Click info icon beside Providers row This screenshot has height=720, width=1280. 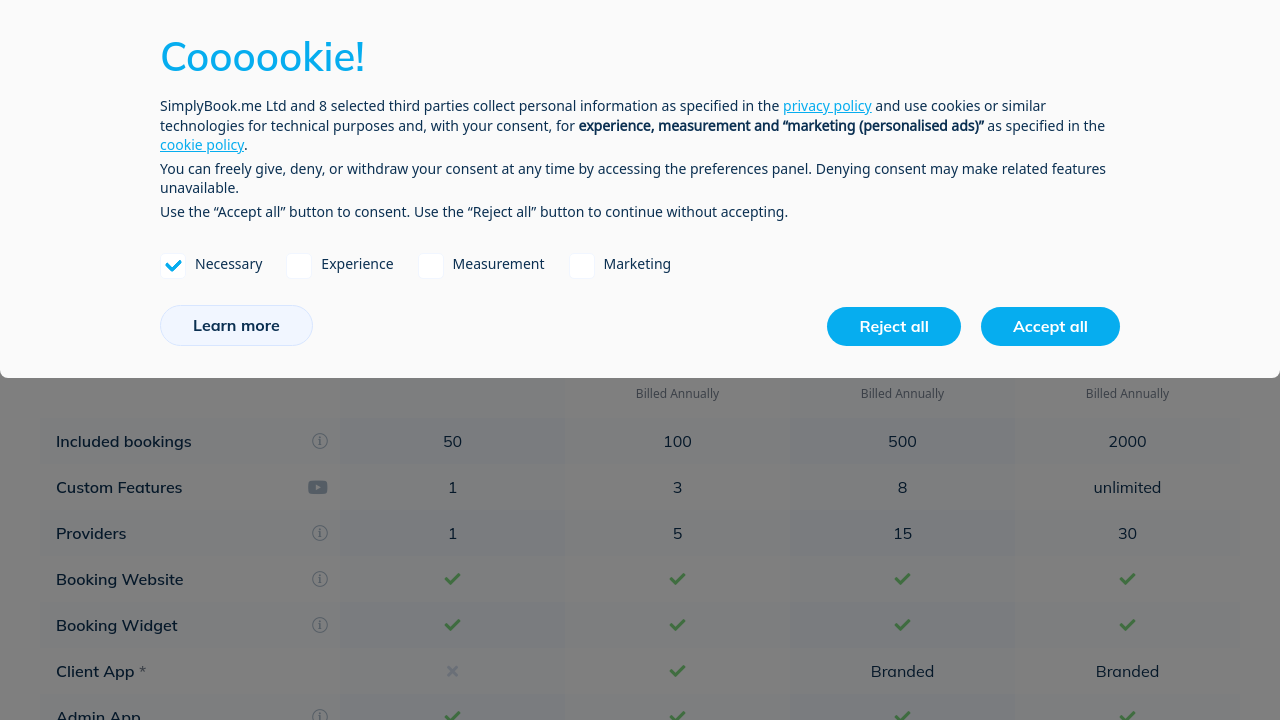tap(320, 533)
